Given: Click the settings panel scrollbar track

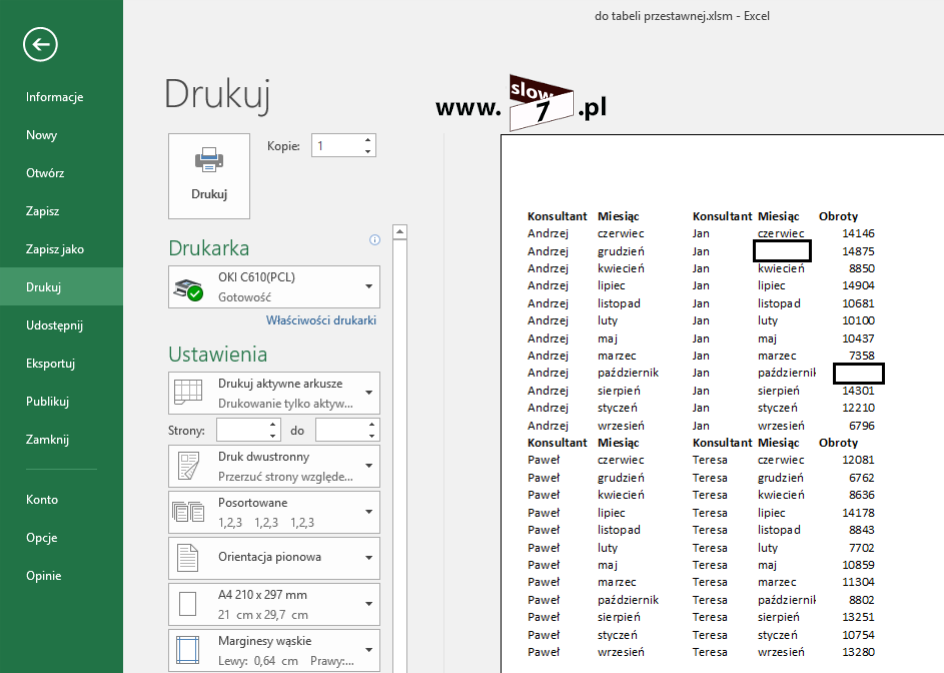Looking at the screenshot, I should coord(400,456).
